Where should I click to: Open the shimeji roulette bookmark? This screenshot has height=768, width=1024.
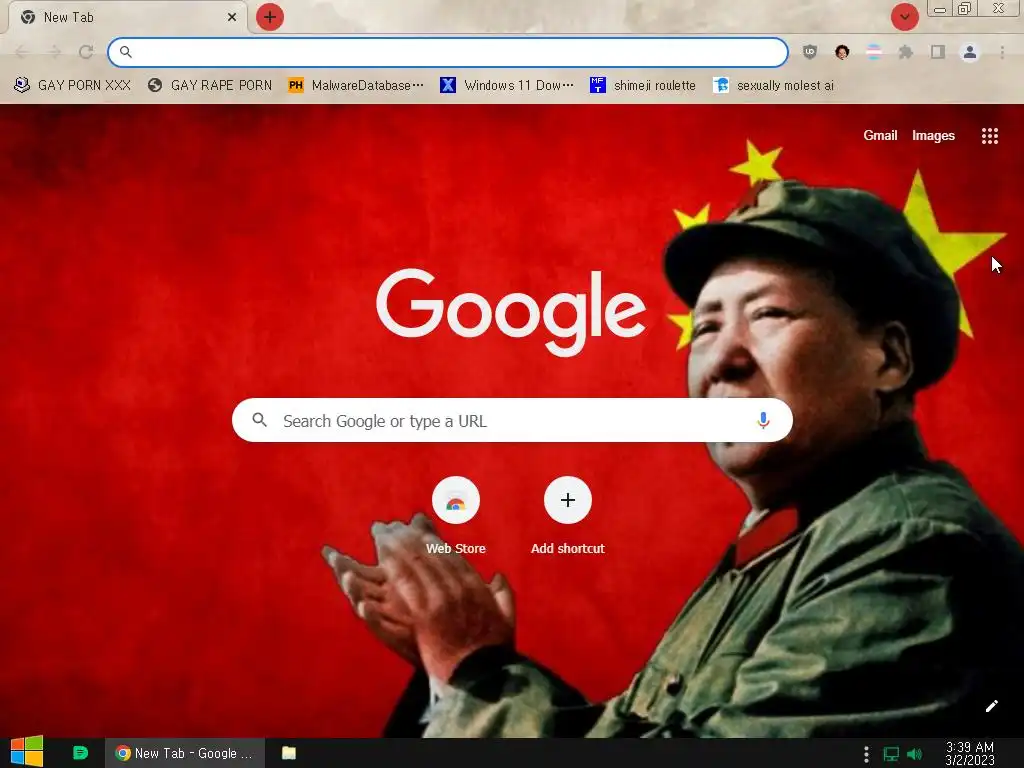pyautogui.click(x=643, y=86)
